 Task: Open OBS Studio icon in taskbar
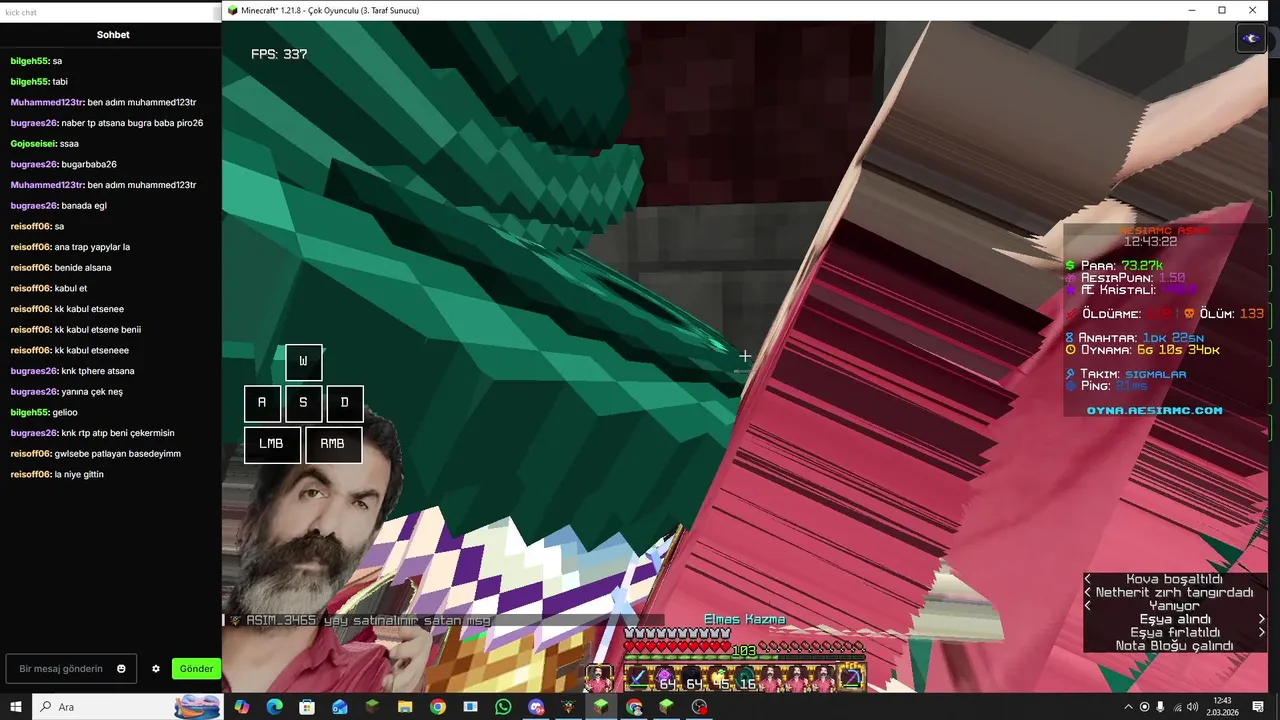click(x=699, y=707)
